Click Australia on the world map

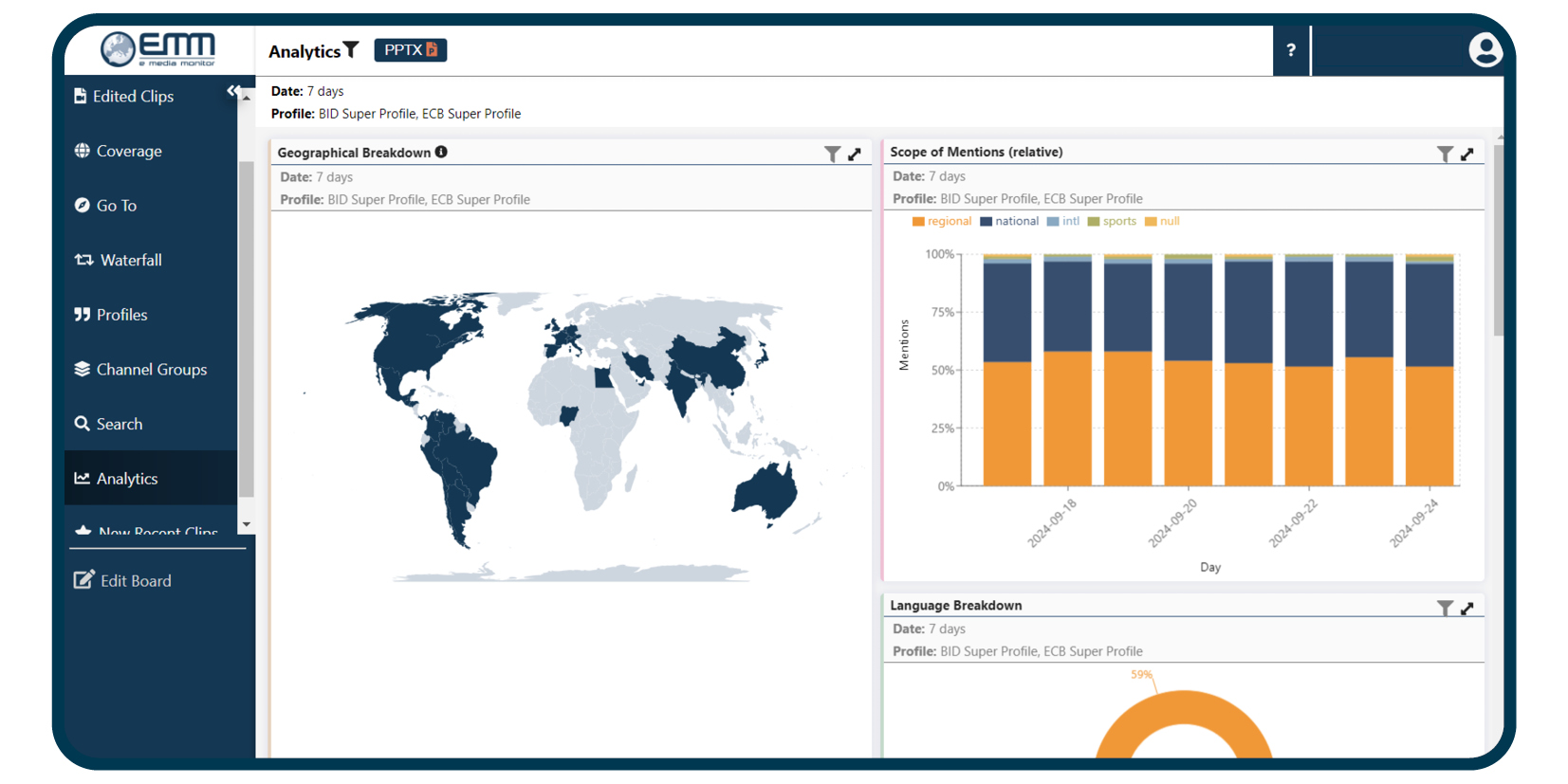pyautogui.click(x=766, y=491)
